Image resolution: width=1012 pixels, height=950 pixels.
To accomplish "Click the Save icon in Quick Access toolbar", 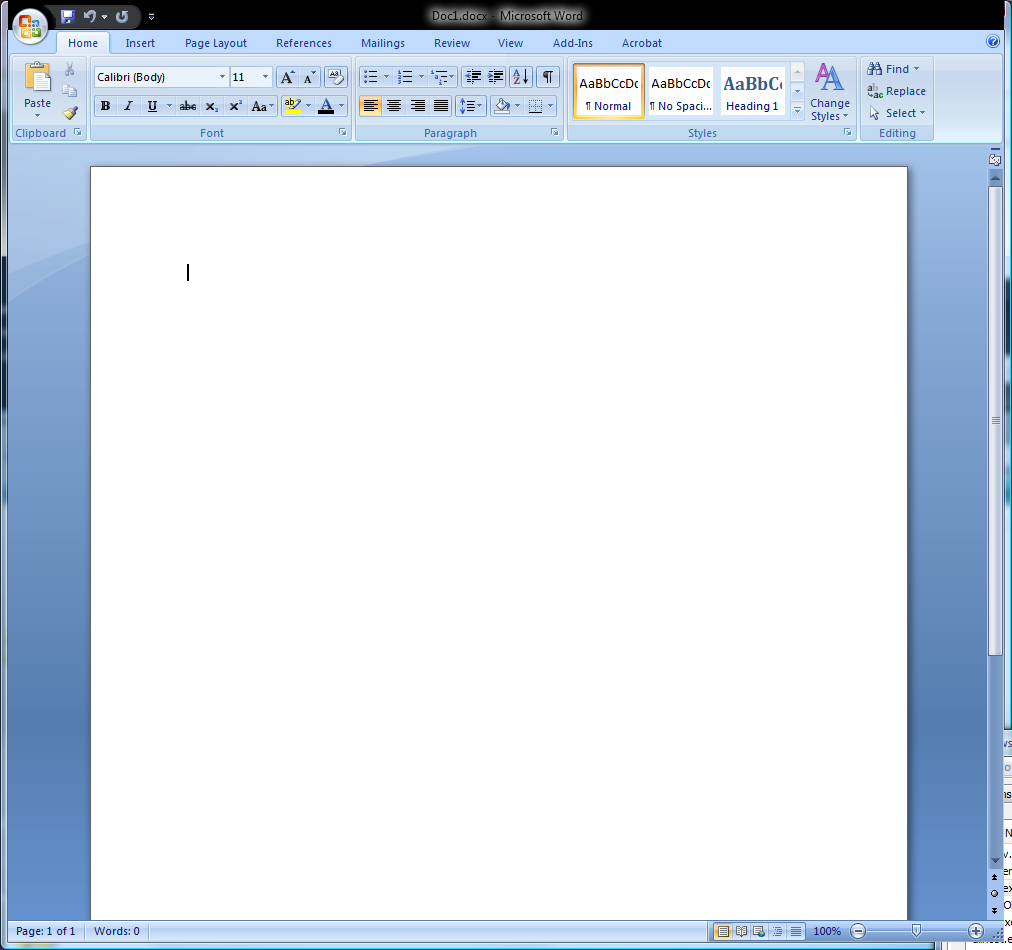I will point(67,16).
